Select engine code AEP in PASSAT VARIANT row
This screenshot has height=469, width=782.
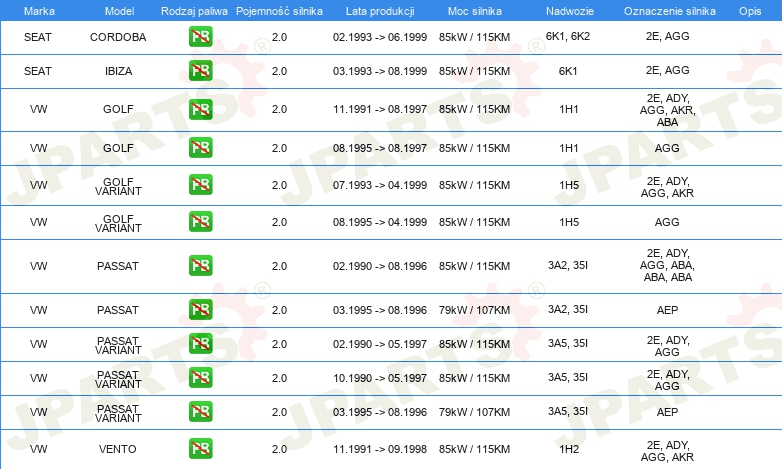point(667,412)
